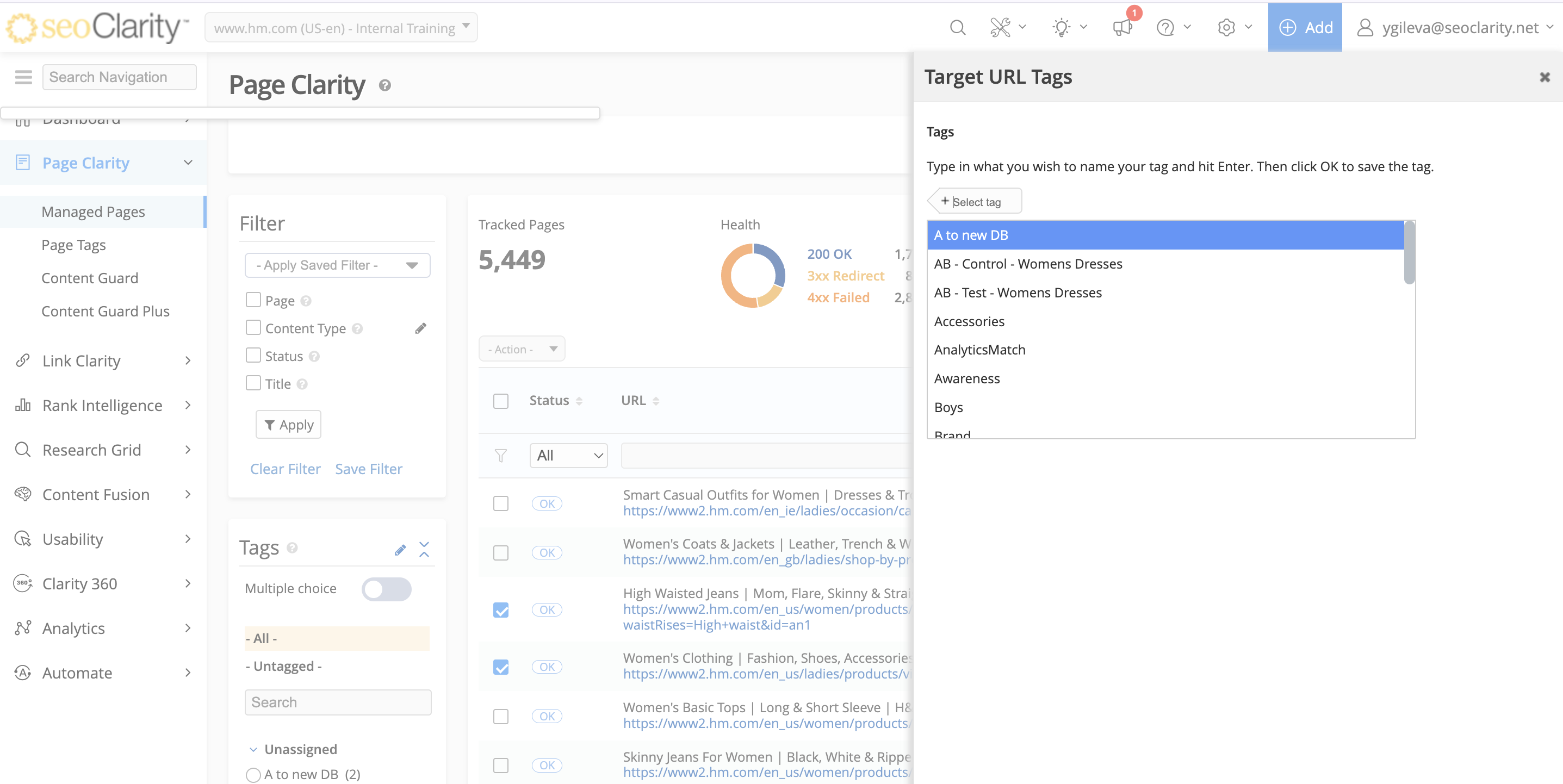1563x784 pixels.
Task: Click the pencil icon next to Content Type
Action: tap(420, 328)
